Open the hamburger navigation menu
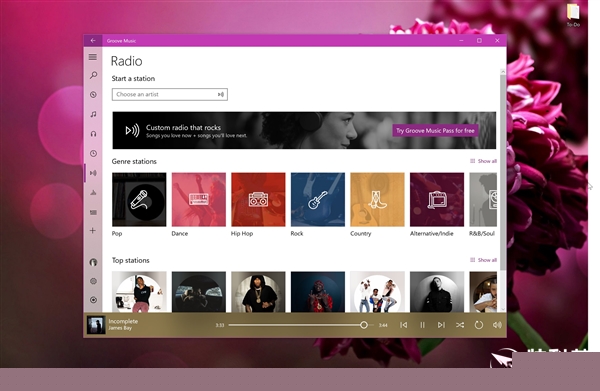Viewport: 600px width, 391px height. (x=93, y=57)
